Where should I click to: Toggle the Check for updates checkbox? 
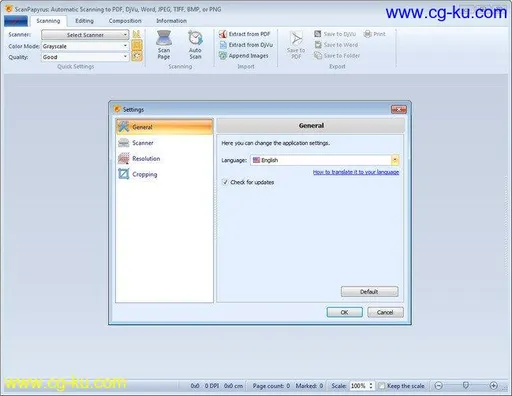pos(225,182)
